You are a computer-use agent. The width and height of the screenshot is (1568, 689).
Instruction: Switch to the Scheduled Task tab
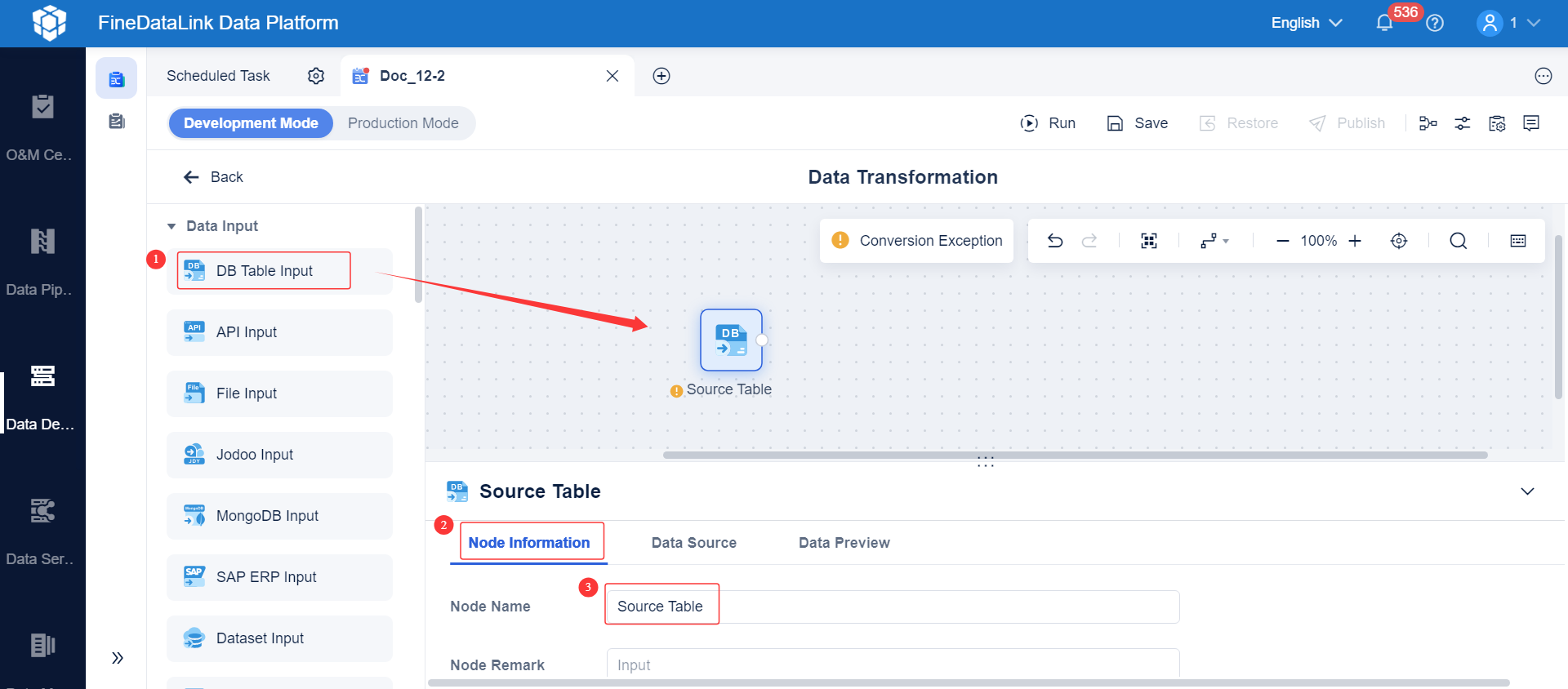point(218,76)
